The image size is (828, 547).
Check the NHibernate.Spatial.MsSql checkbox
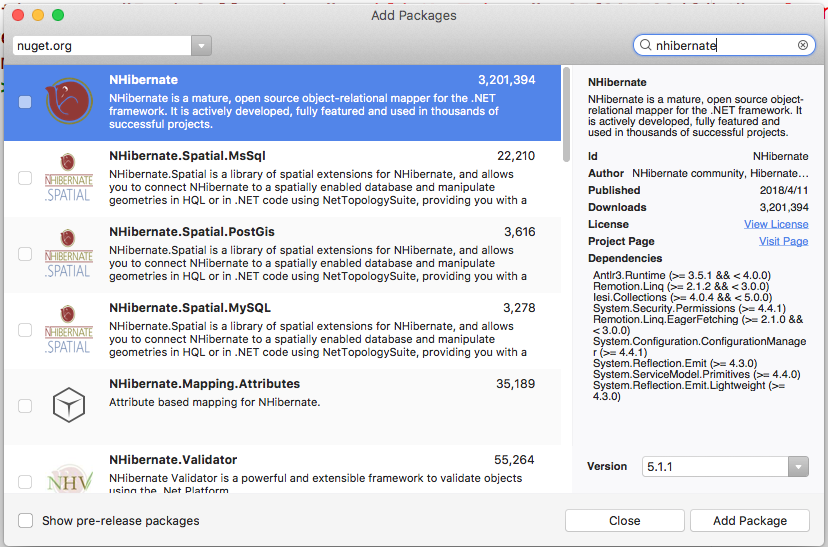pos(25,178)
